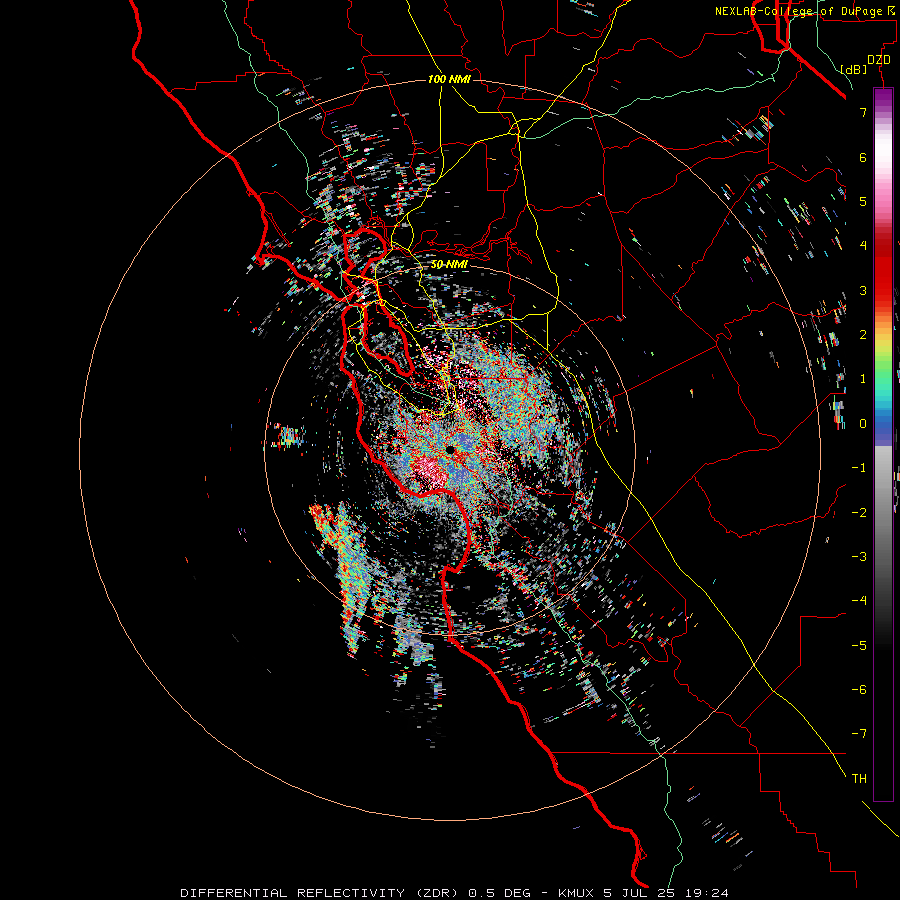This screenshot has width=900, height=900.
Task: Click the black radar site dot at center
Action: [451, 450]
